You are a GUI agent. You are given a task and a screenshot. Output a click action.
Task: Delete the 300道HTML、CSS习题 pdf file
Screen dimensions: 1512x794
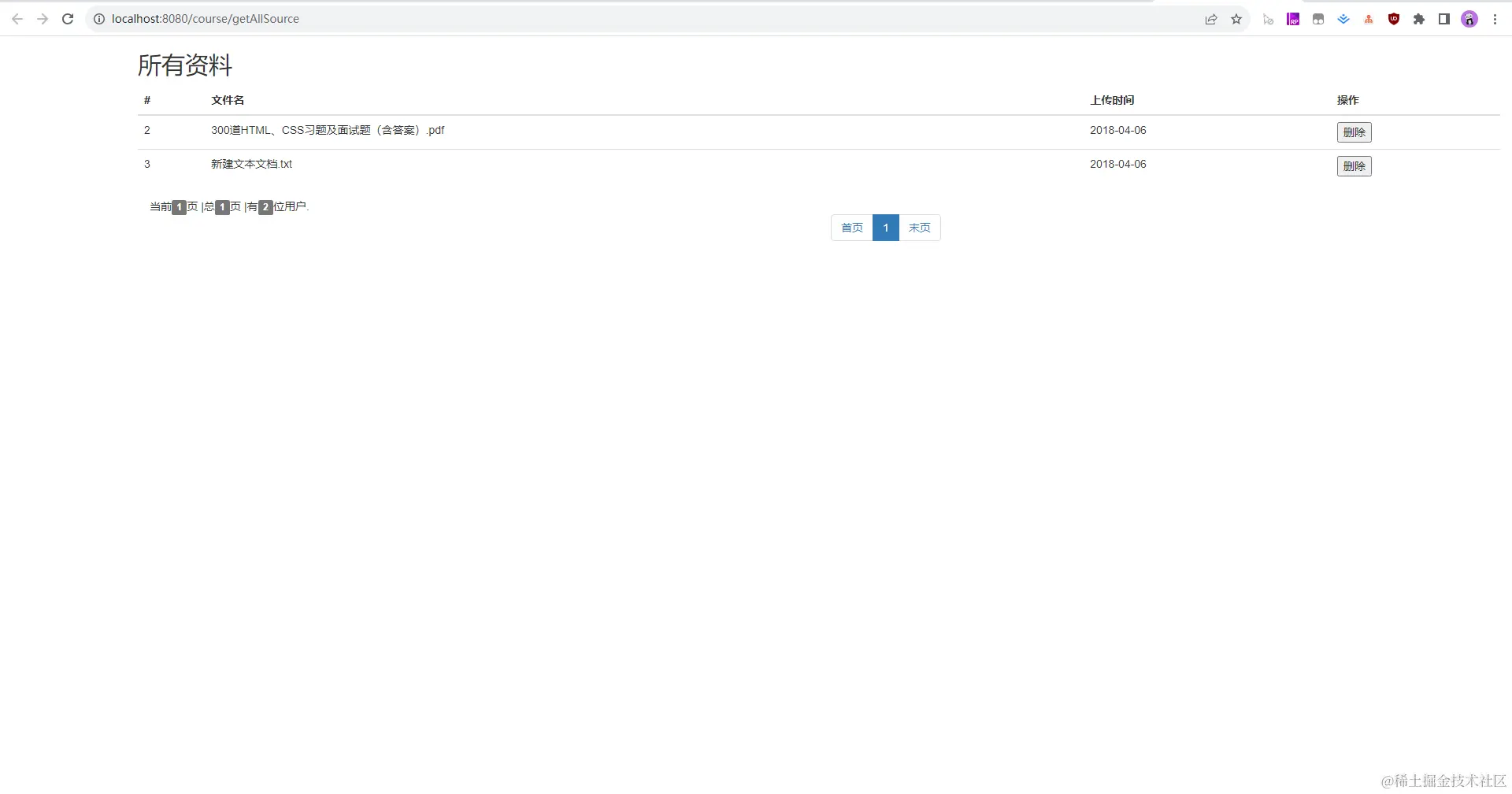pos(1354,132)
